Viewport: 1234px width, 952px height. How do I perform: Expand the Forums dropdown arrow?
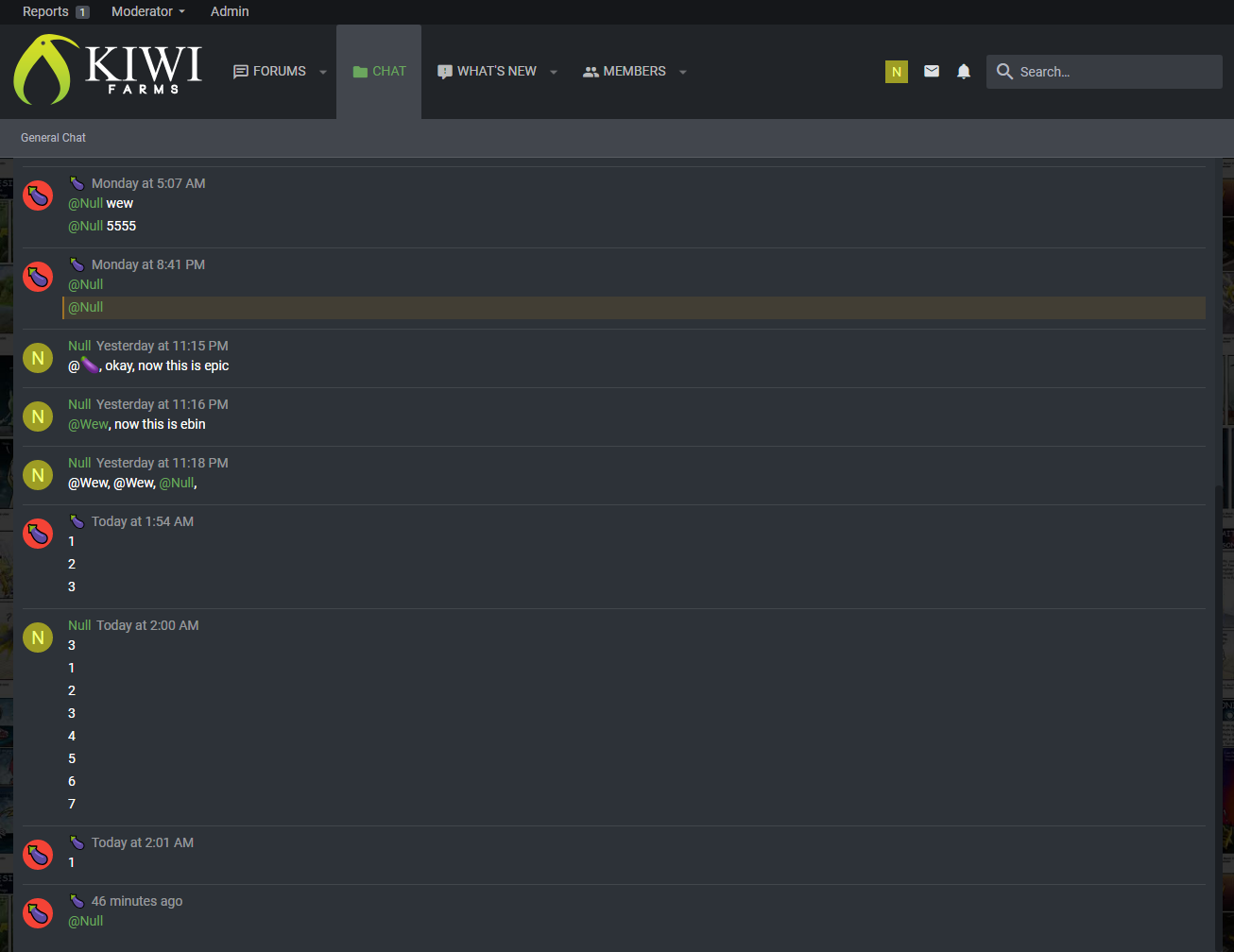pyautogui.click(x=323, y=72)
